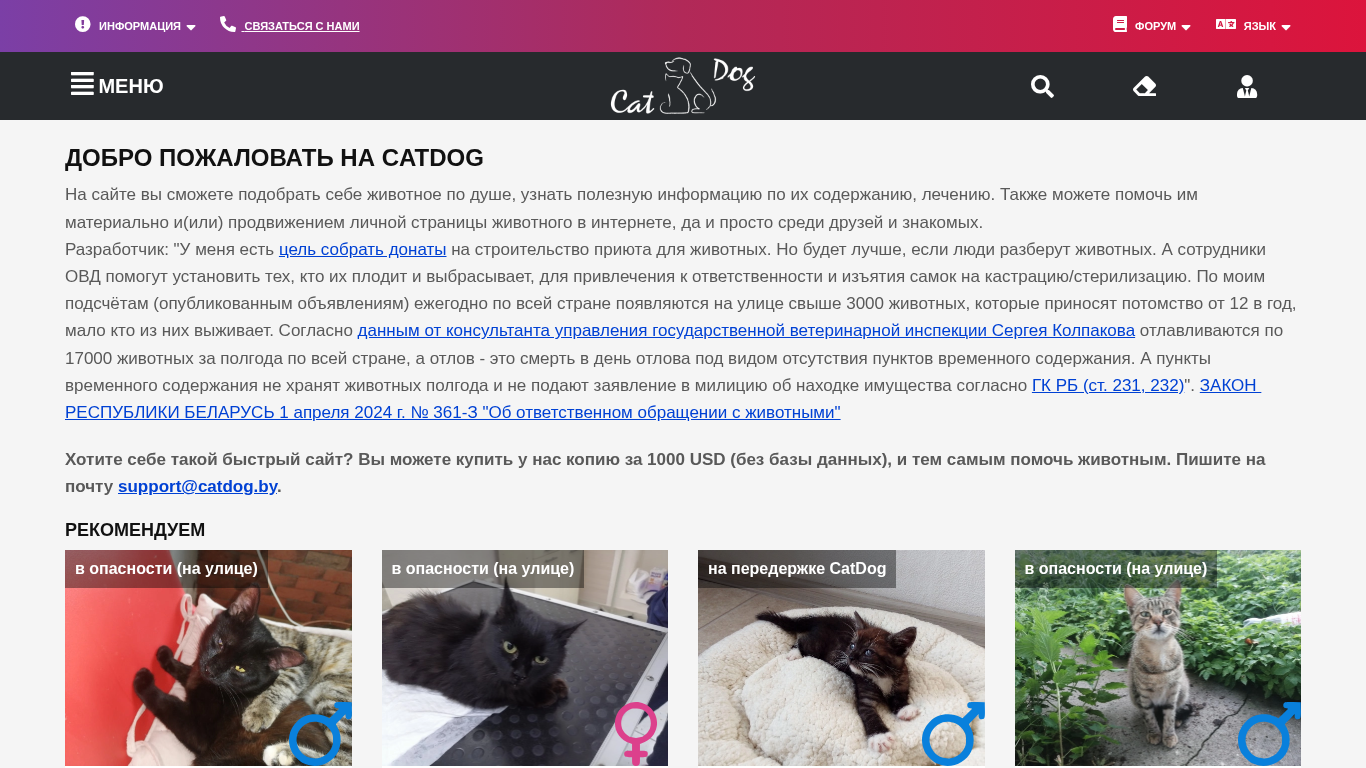This screenshot has width=1366, height=768.
Task: Open Связаться с нами link
Action: click(x=301, y=26)
